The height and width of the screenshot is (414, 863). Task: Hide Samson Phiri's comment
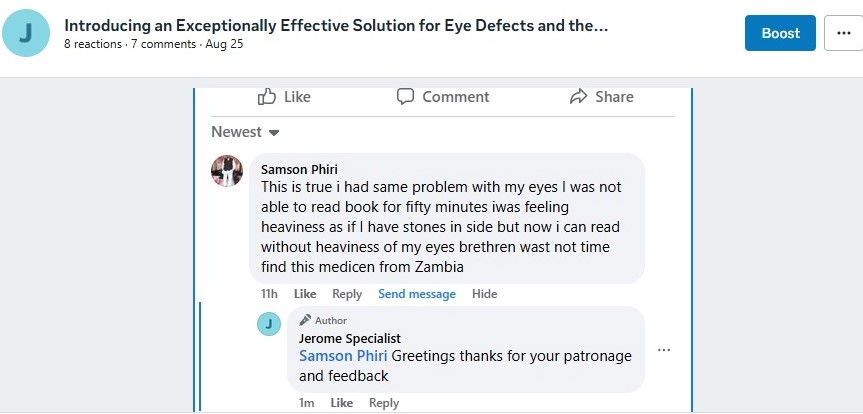tap(485, 294)
